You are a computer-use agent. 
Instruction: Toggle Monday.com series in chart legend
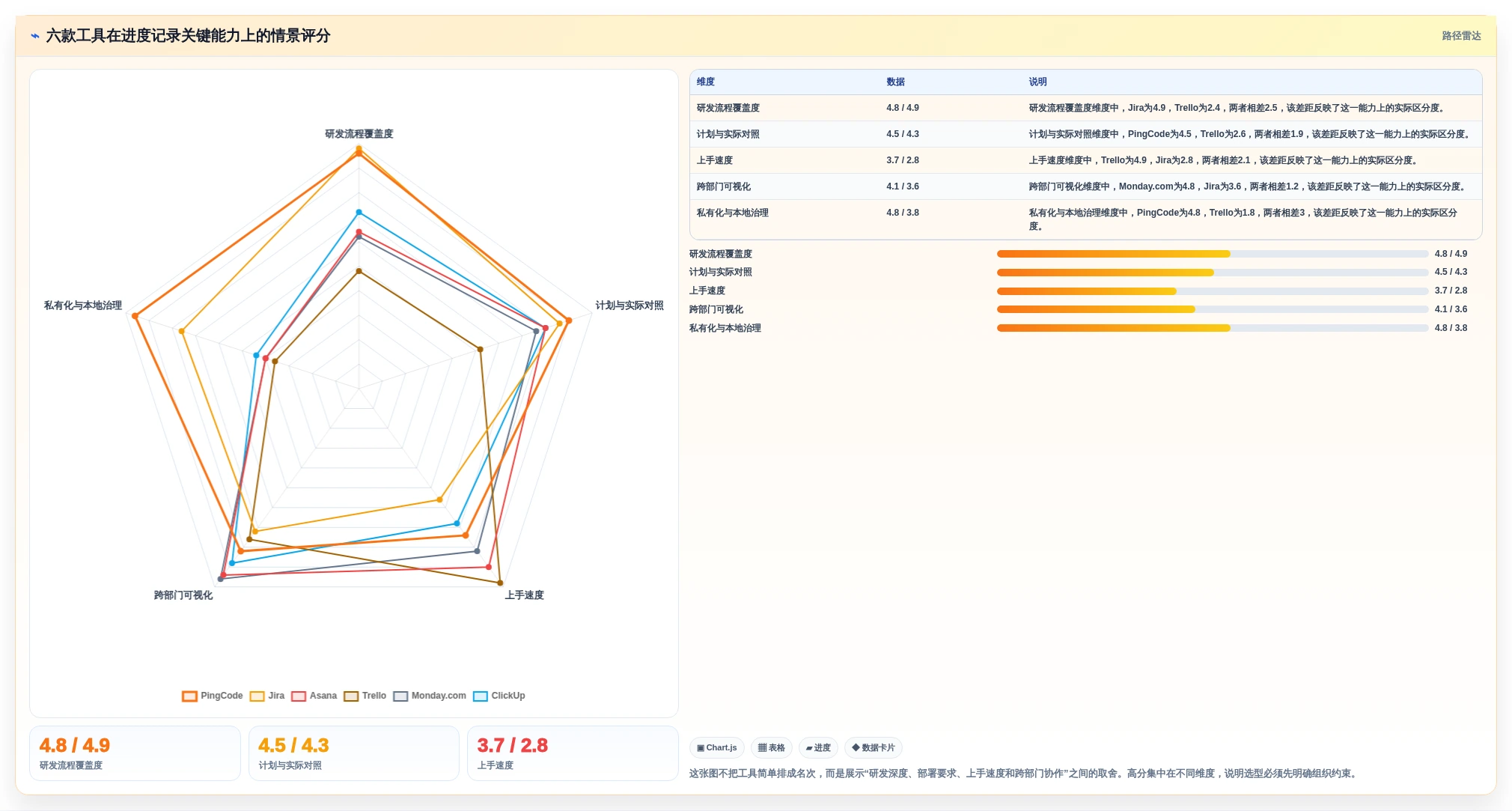point(430,696)
